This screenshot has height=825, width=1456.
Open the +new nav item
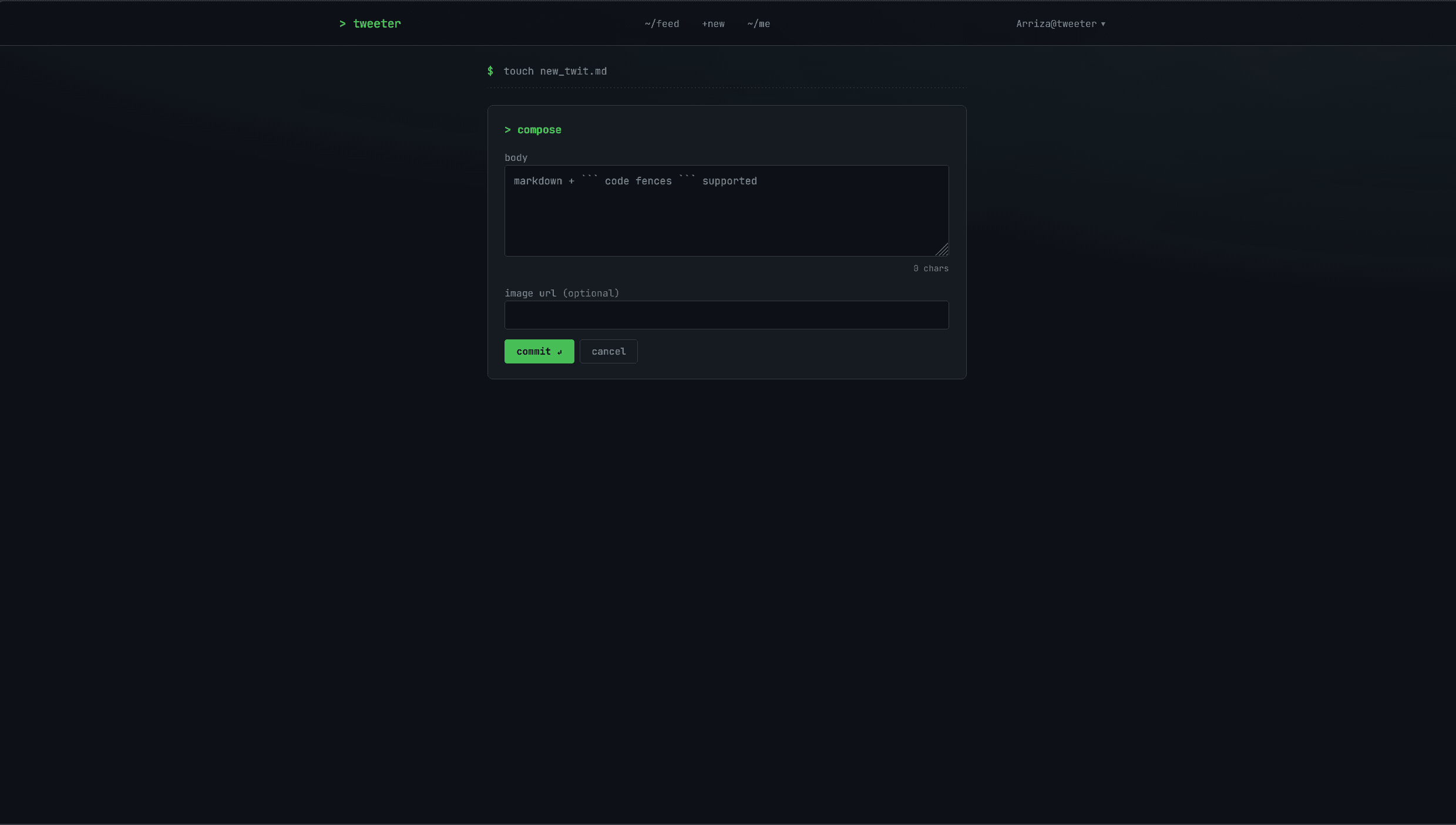(713, 23)
